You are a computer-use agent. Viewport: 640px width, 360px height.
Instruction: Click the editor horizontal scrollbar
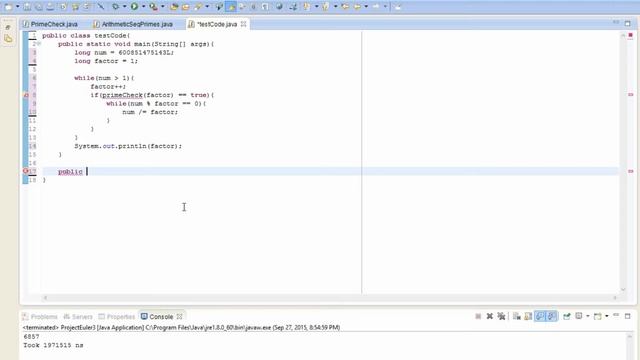click(x=330, y=298)
